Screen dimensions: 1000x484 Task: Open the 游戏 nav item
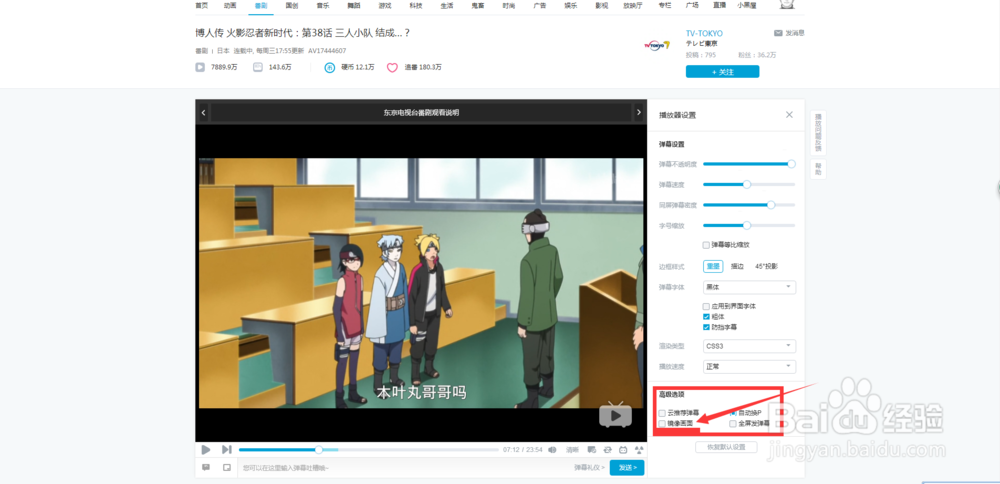click(x=385, y=5)
